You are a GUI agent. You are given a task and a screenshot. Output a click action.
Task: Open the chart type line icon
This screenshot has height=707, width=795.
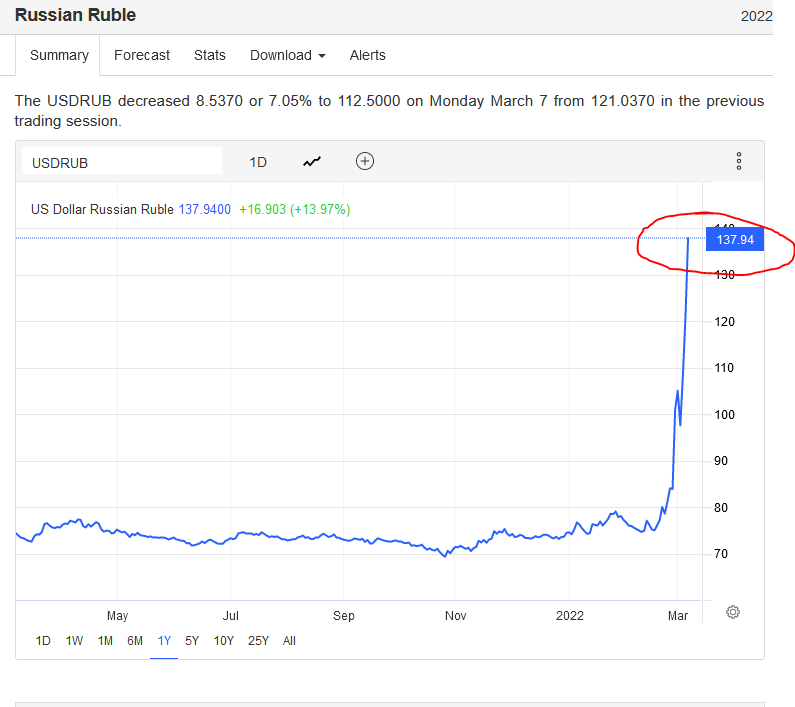pos(312,162)
